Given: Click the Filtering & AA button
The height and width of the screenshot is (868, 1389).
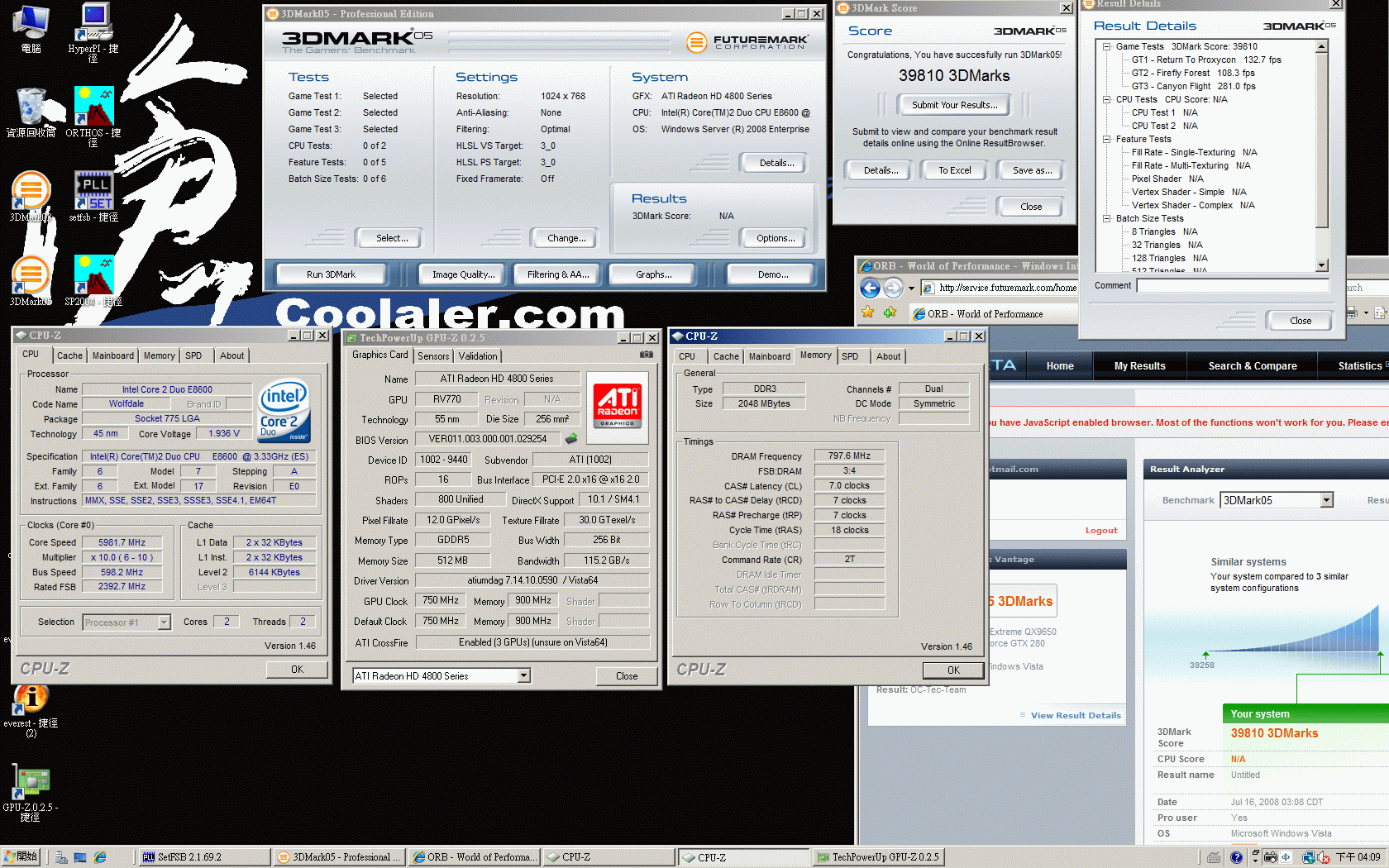Looking at the screenshot, I should (x=558, y=274).
